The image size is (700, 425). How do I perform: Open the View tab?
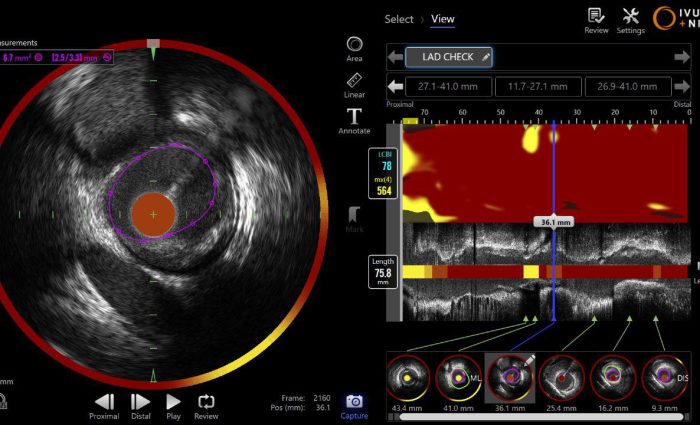(442, 19)
